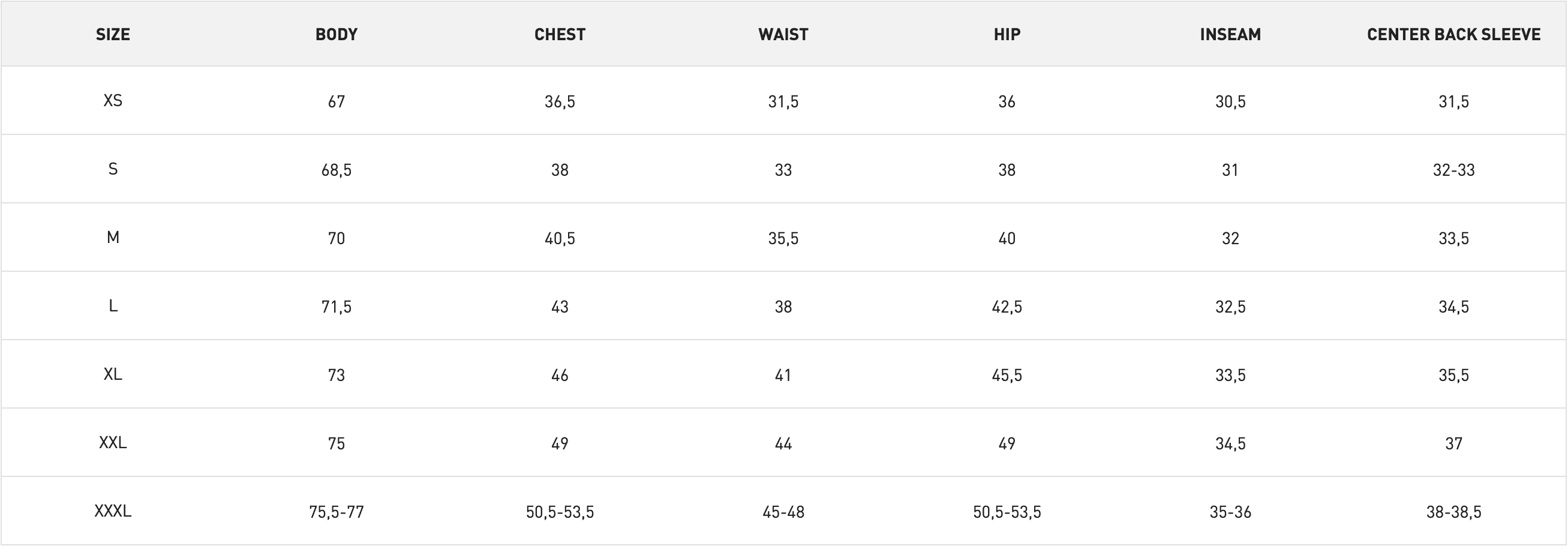Image resolution: width=1568 pixels, height=546 pixels.
Task: Click the 32-33 sleeve value cell
Action: 1453,170
